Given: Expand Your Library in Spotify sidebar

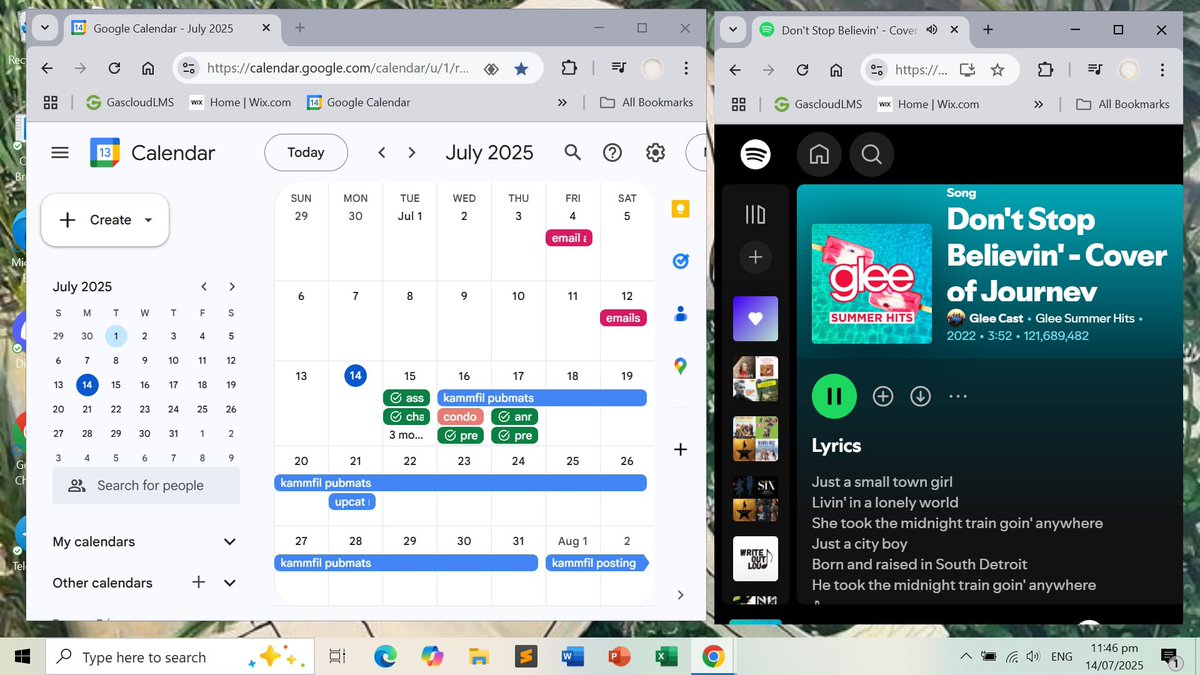Looking at the screenshot, I should coord(755,214).
